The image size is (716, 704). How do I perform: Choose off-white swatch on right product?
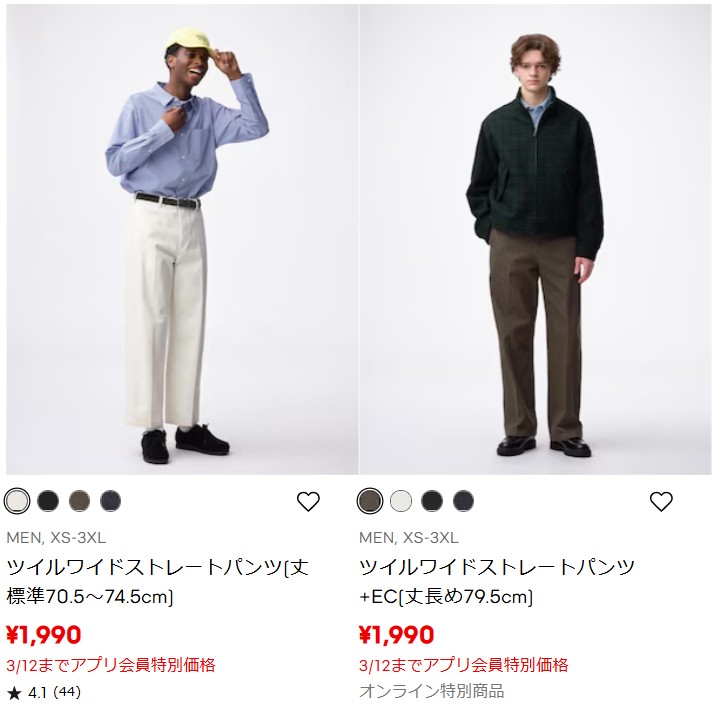click(x=401, y=501)
